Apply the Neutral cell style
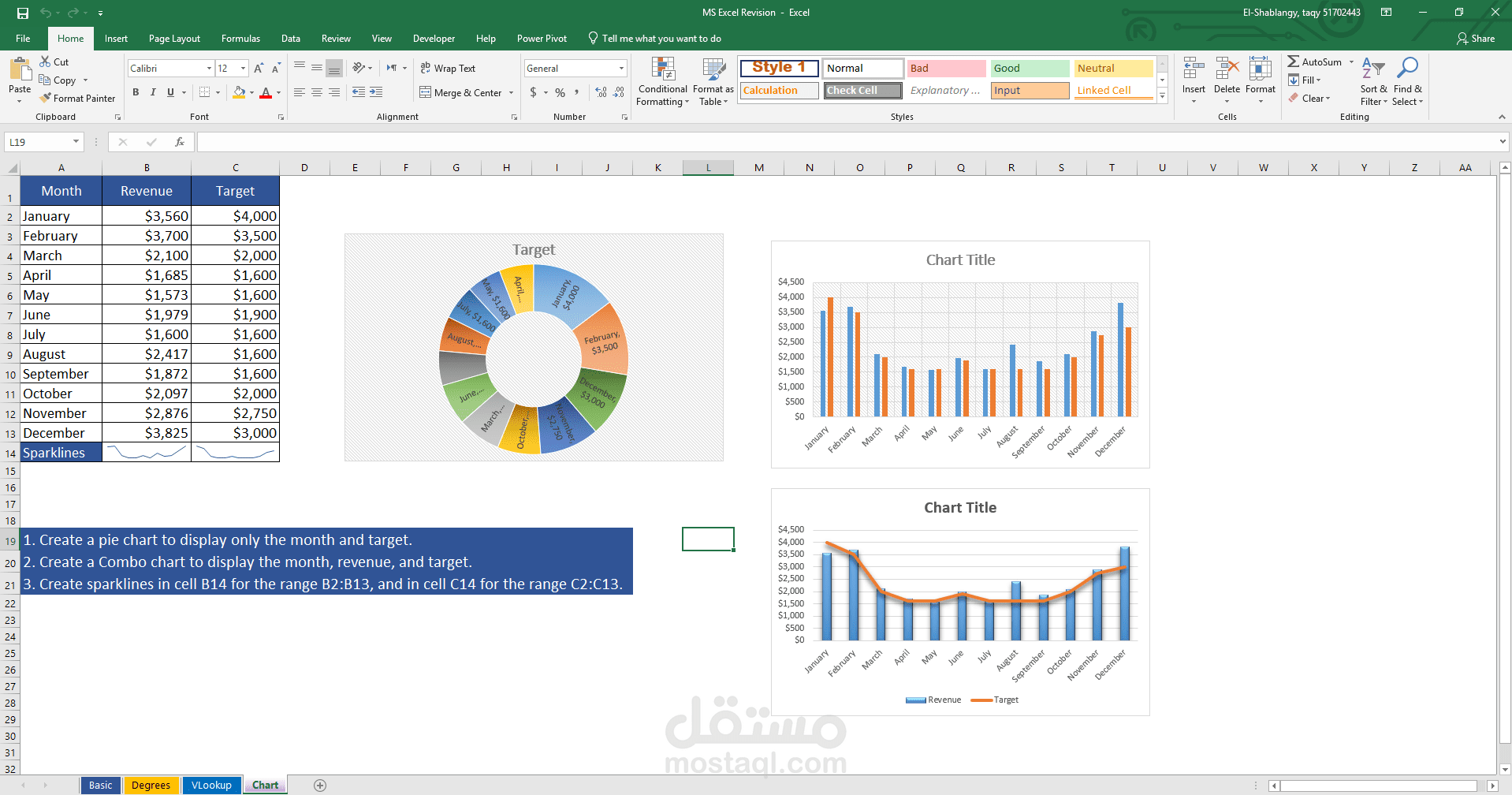The image size is (1512, 795). point(1113,69)
